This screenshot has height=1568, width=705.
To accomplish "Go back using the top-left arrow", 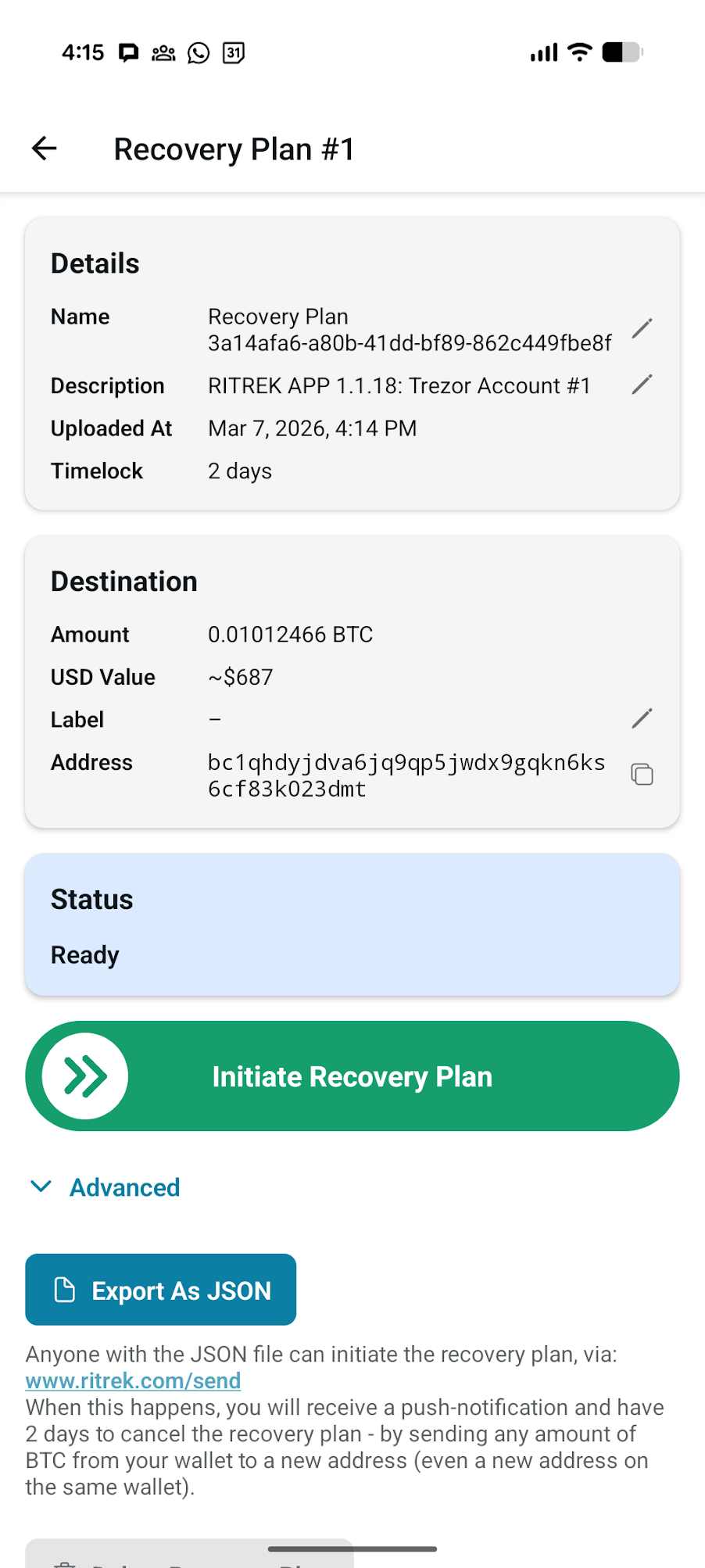I will 45,148.
